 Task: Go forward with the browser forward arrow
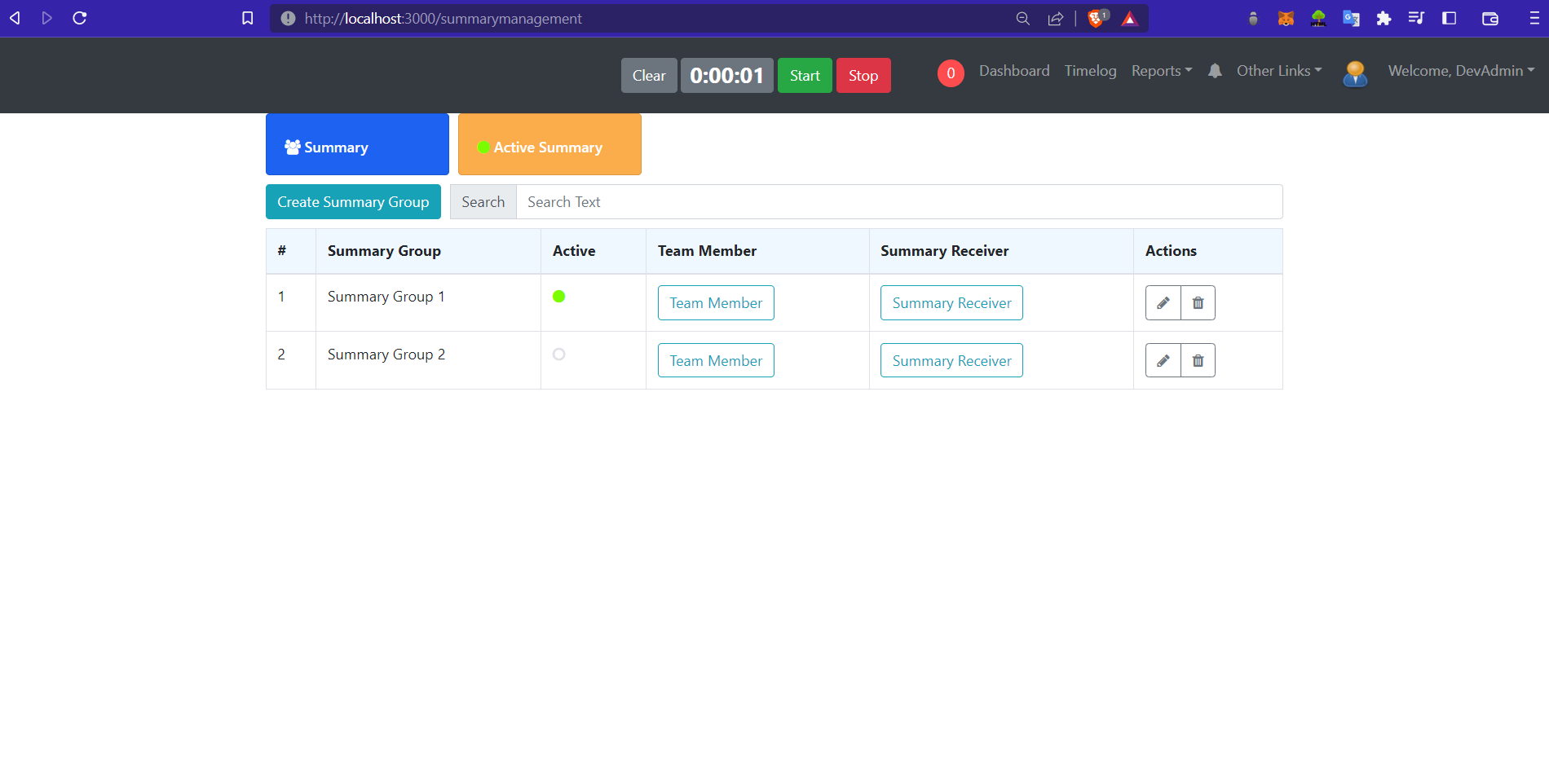(46, 18)
